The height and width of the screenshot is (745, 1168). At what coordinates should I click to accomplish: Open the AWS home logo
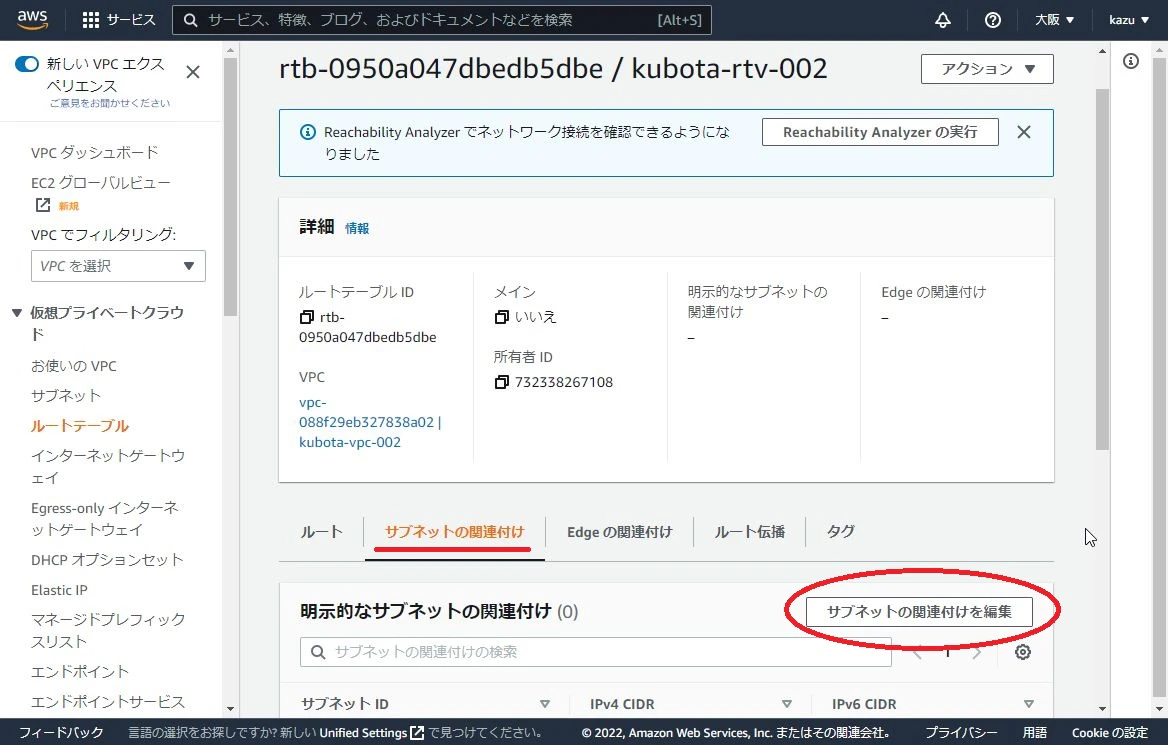pos(32,20)
